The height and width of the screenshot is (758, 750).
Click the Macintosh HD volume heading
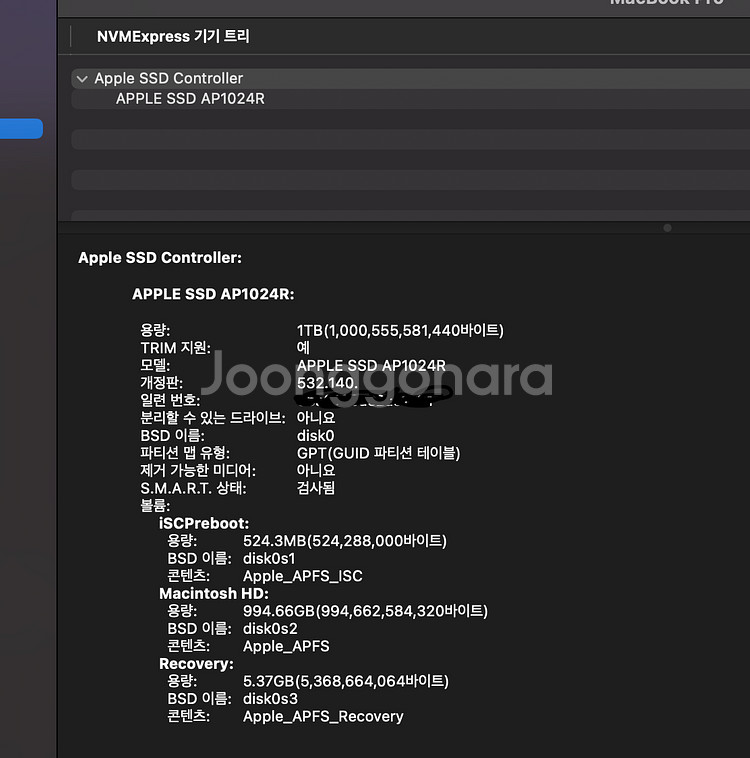[x=213, y=593]
